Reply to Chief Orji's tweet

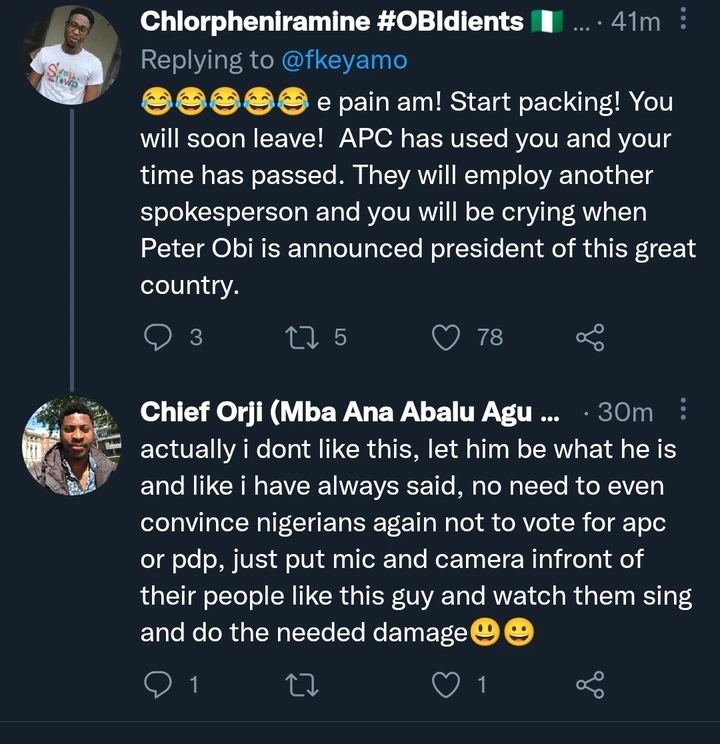pos(159,684)
